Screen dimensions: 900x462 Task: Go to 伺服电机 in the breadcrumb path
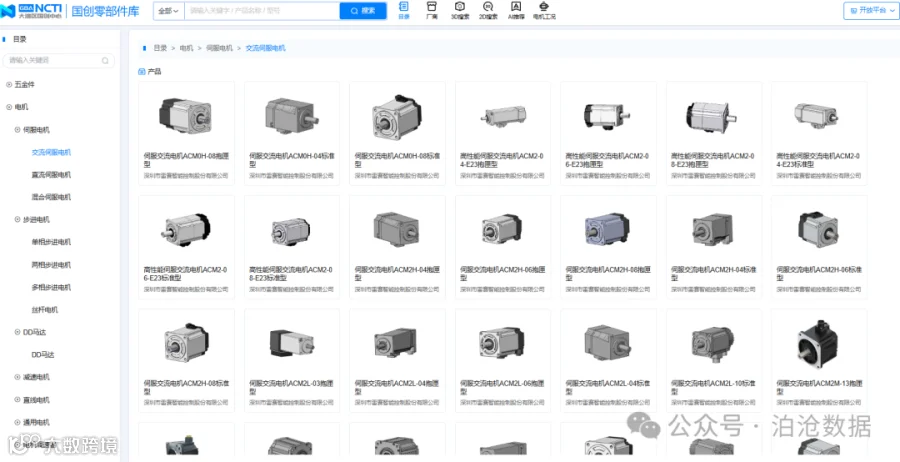pyautogui.click(x=219, y=48)
